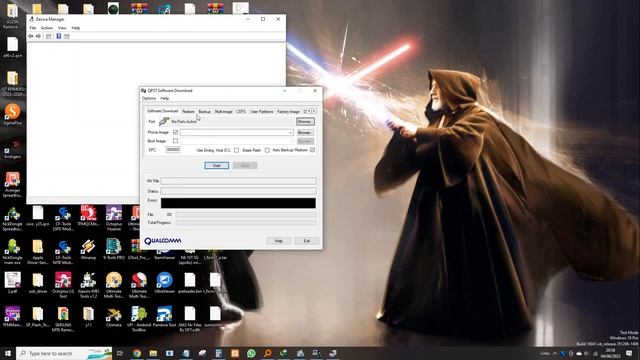This screenshot has height=360, width=640.
Task: Toggle Auto Backup/Restore checkbox
Action: point(312,150)
